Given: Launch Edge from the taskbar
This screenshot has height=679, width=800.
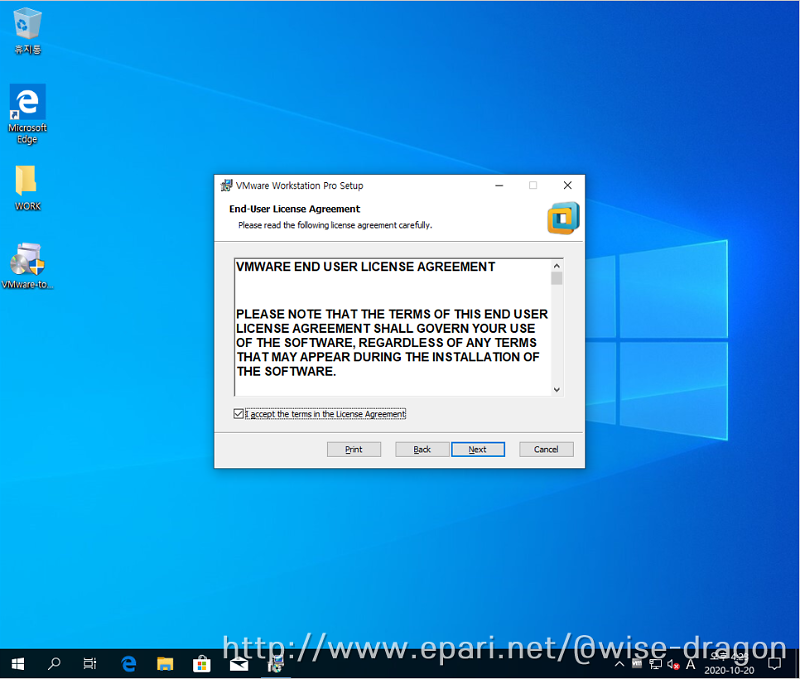Looking at the screenshot, I should pyautogui.click(x=129, y=664).
